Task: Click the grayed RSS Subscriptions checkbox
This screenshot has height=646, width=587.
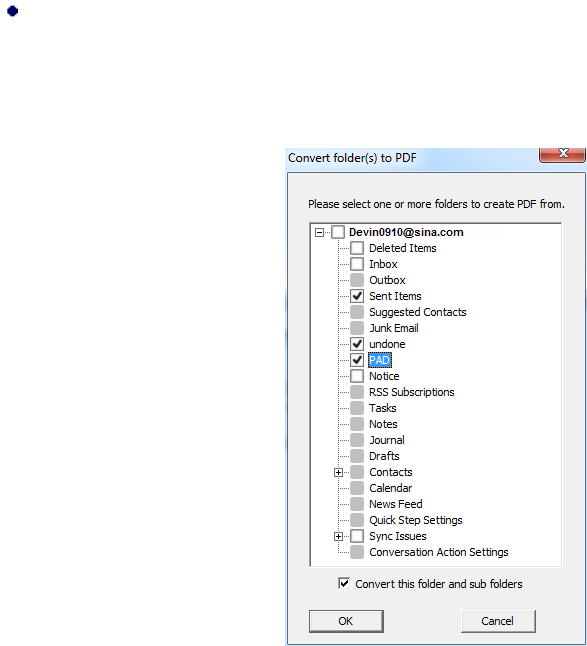Action: [357, 392]
